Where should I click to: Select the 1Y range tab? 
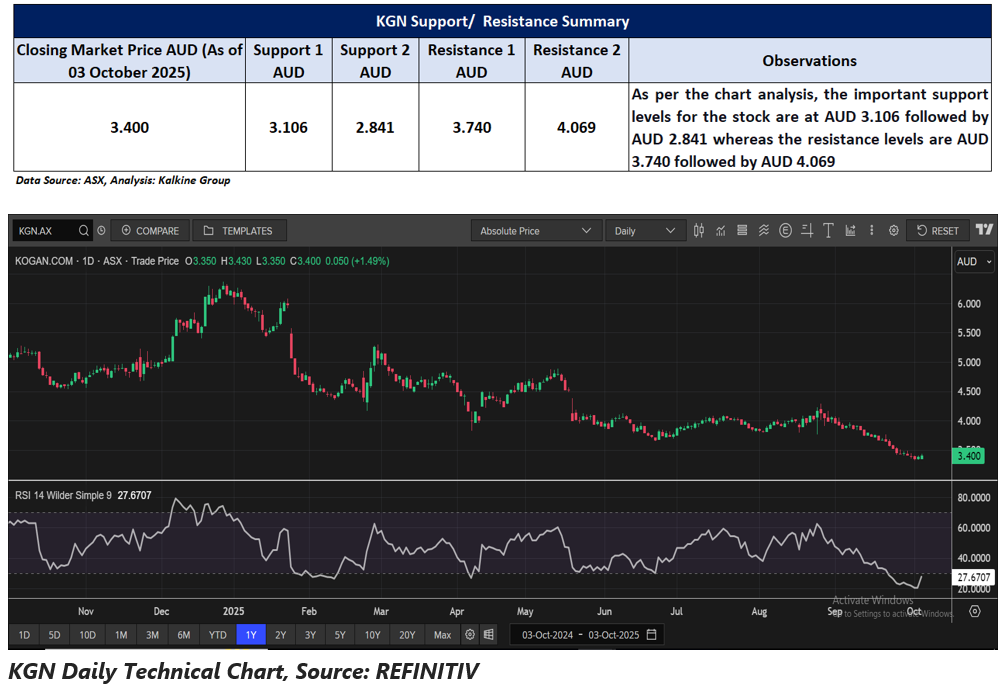point(250,635)
